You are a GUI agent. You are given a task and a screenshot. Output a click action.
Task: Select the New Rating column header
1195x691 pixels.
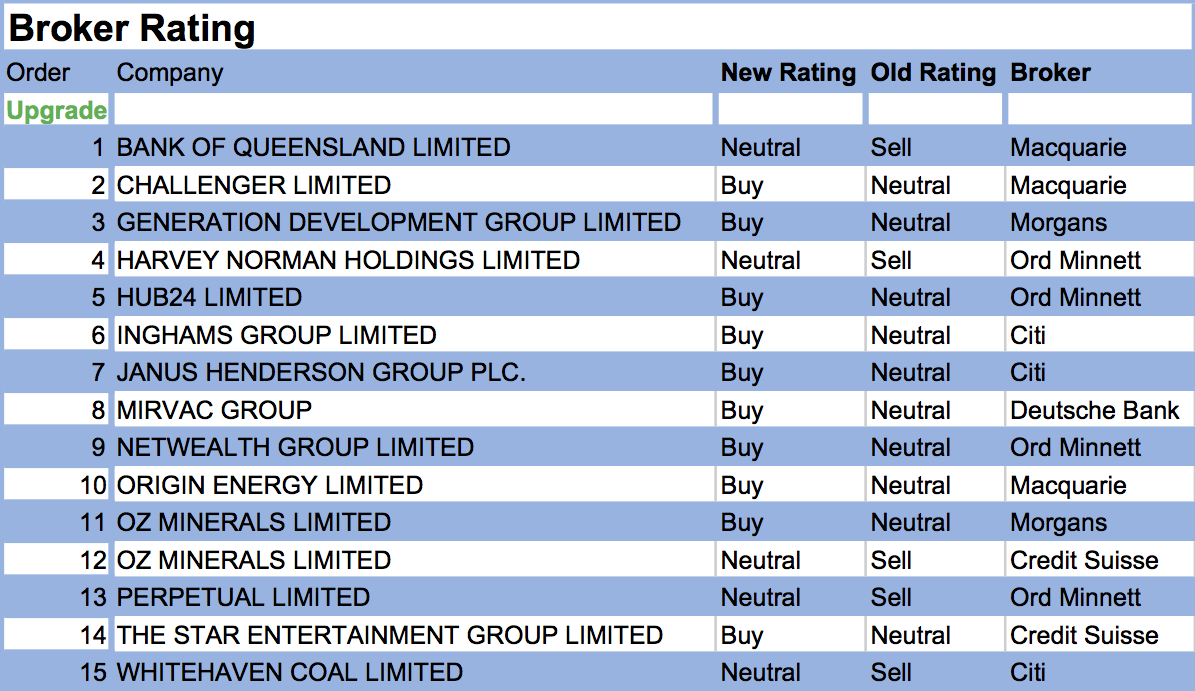point(788,73)
